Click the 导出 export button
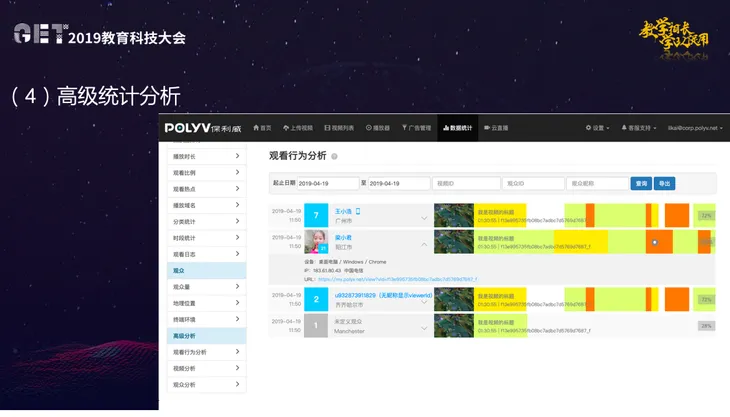The image size is (730, 417). tap(664, 183)
